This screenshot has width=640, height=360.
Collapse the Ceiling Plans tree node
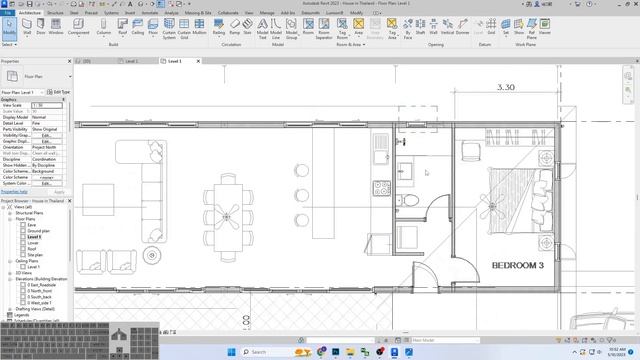coord(10,261)
